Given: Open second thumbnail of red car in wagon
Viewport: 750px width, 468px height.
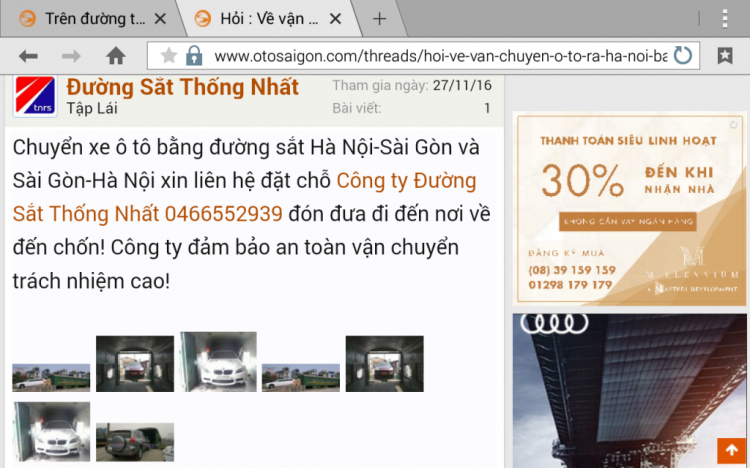Looking at the screenshot, I should click(135, 364).
